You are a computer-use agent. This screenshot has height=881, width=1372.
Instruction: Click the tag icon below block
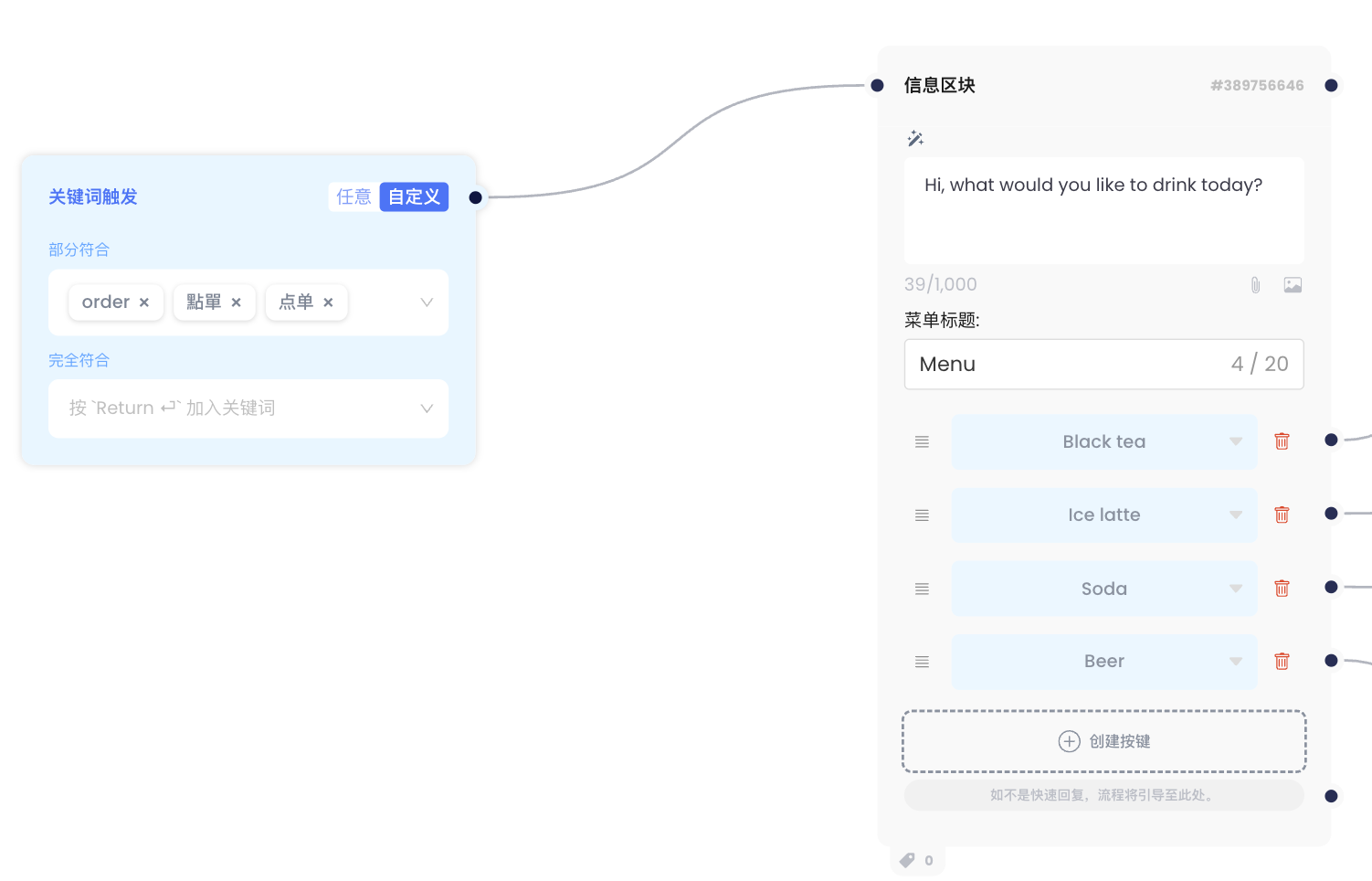pos(907,860)
